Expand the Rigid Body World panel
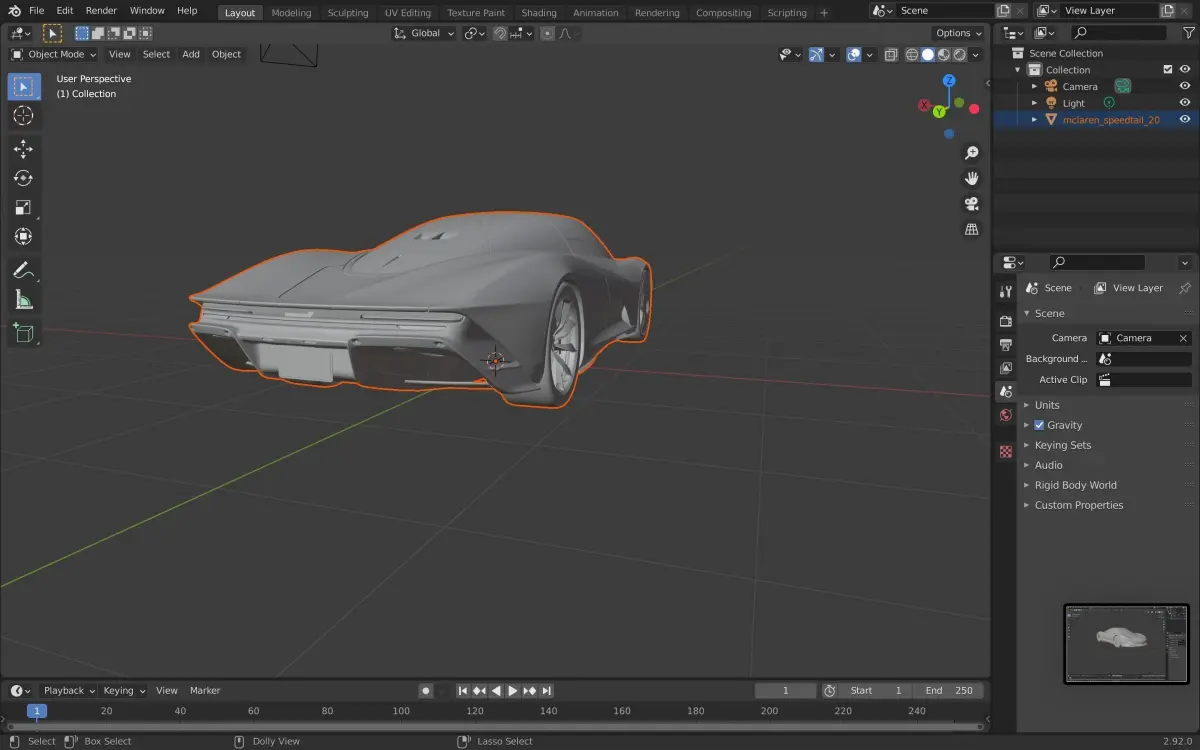1200x750 pixels. [x=1075, y=485]
